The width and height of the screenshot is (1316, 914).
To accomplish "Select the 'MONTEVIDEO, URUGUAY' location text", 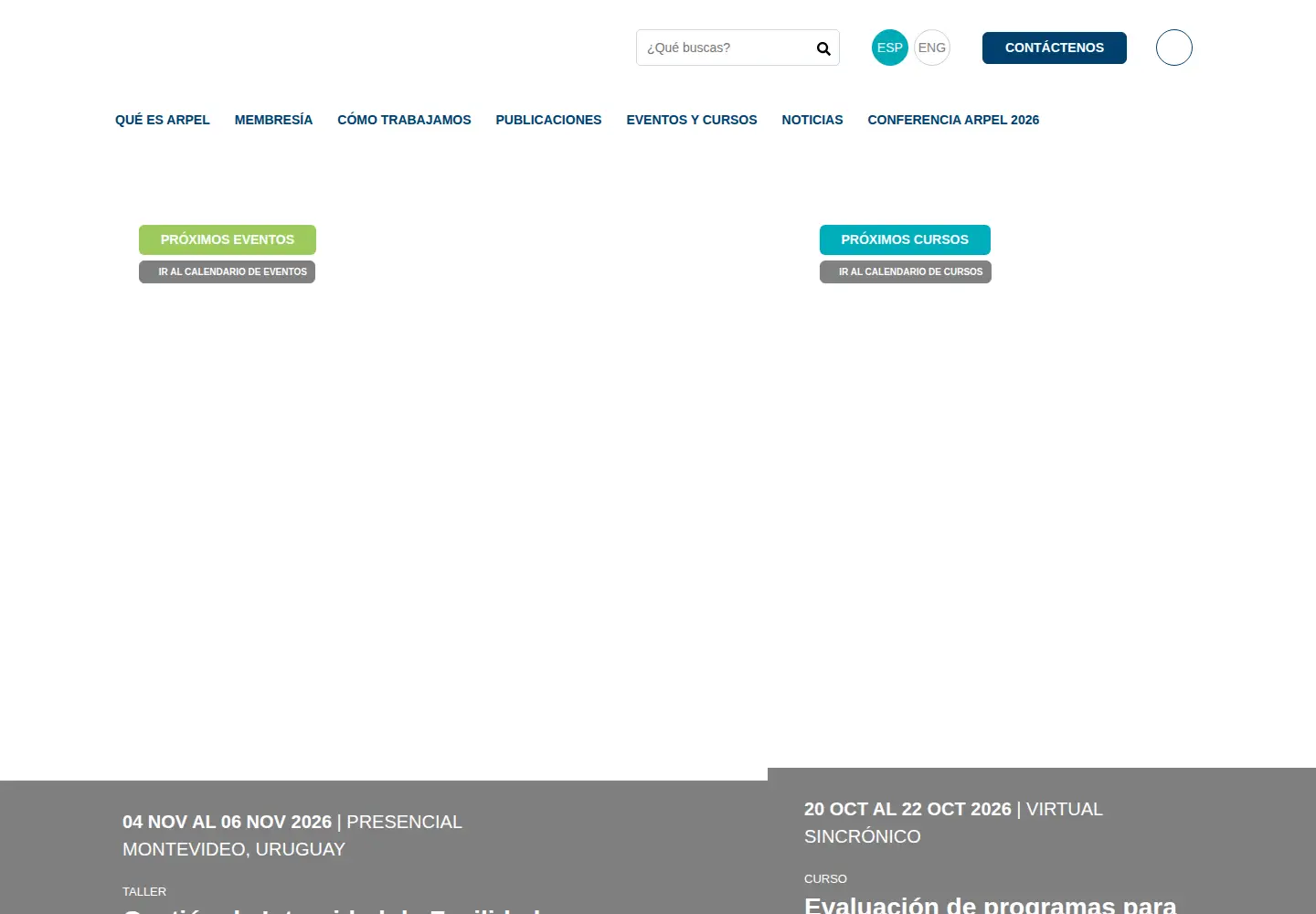I will pyautogui.click(x=234, y=849).
